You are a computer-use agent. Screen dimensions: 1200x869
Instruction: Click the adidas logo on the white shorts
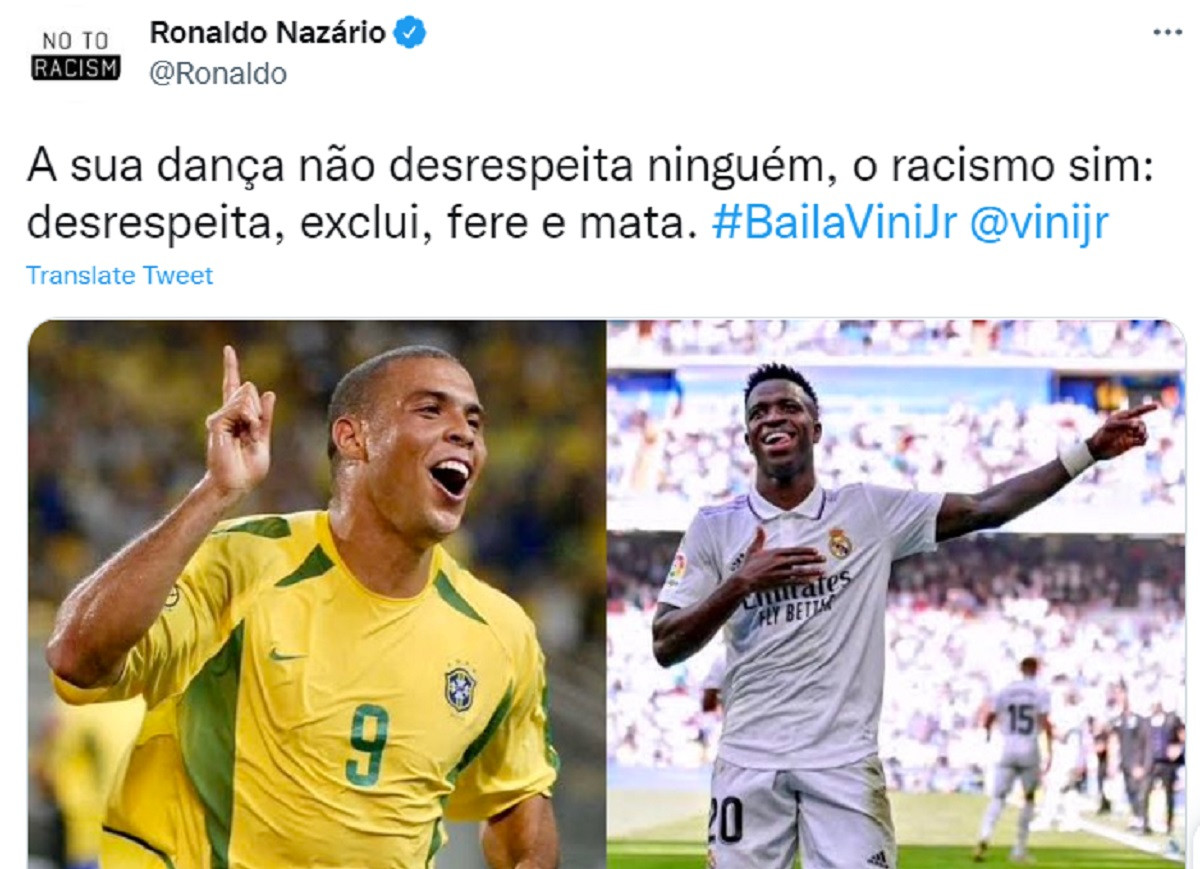pyautogui.click(x=878, y=858)
